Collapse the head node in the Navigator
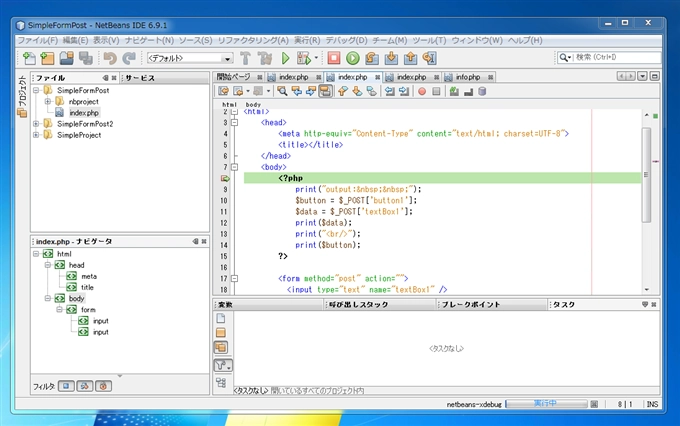This screenshot has height=426, width=680. 48,265
